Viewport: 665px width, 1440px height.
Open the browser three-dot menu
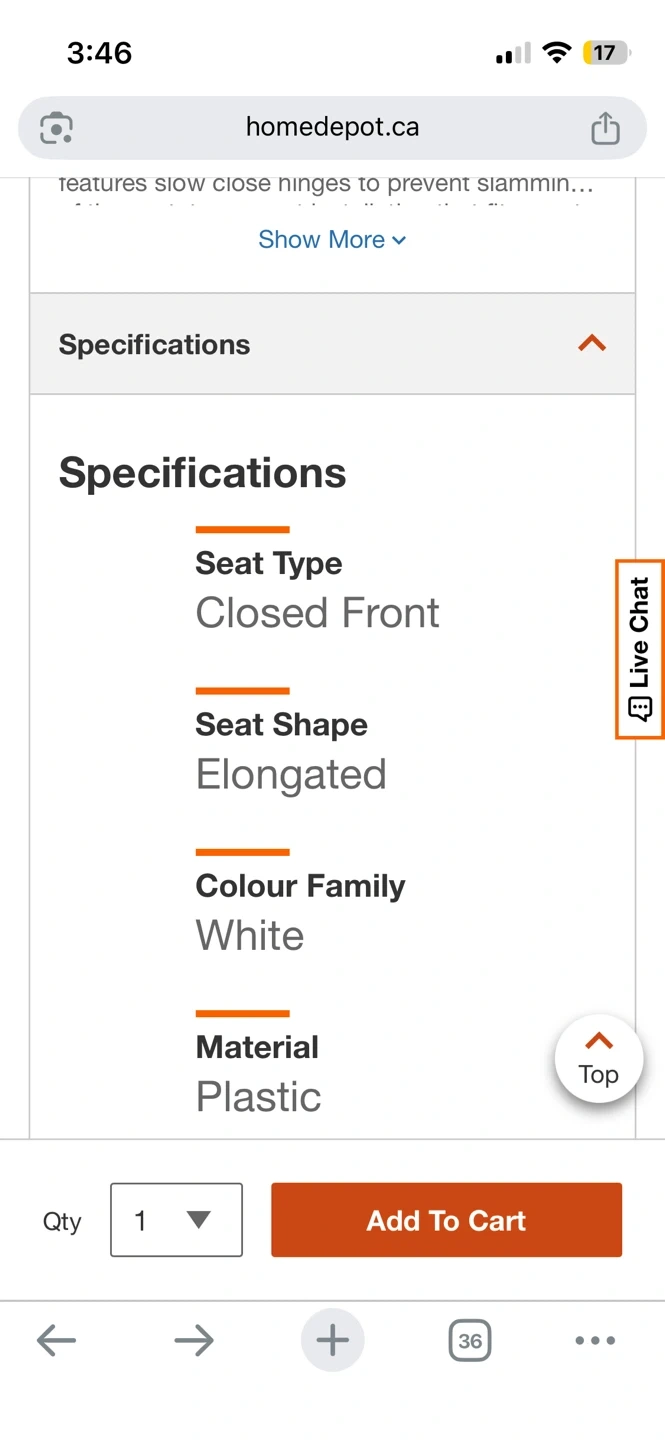(x=595, y=1341)
